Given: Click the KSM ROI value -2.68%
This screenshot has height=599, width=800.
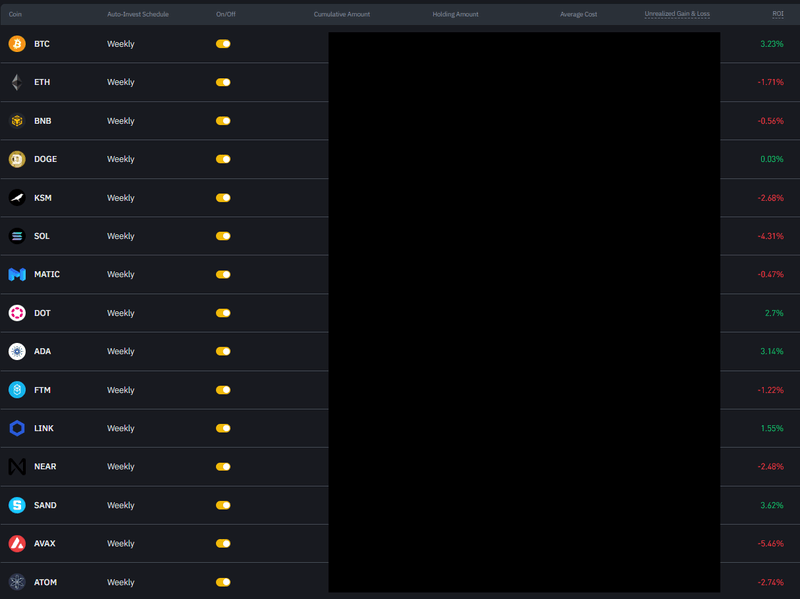Looking at the screenshot, I should [x=770, y=197].
